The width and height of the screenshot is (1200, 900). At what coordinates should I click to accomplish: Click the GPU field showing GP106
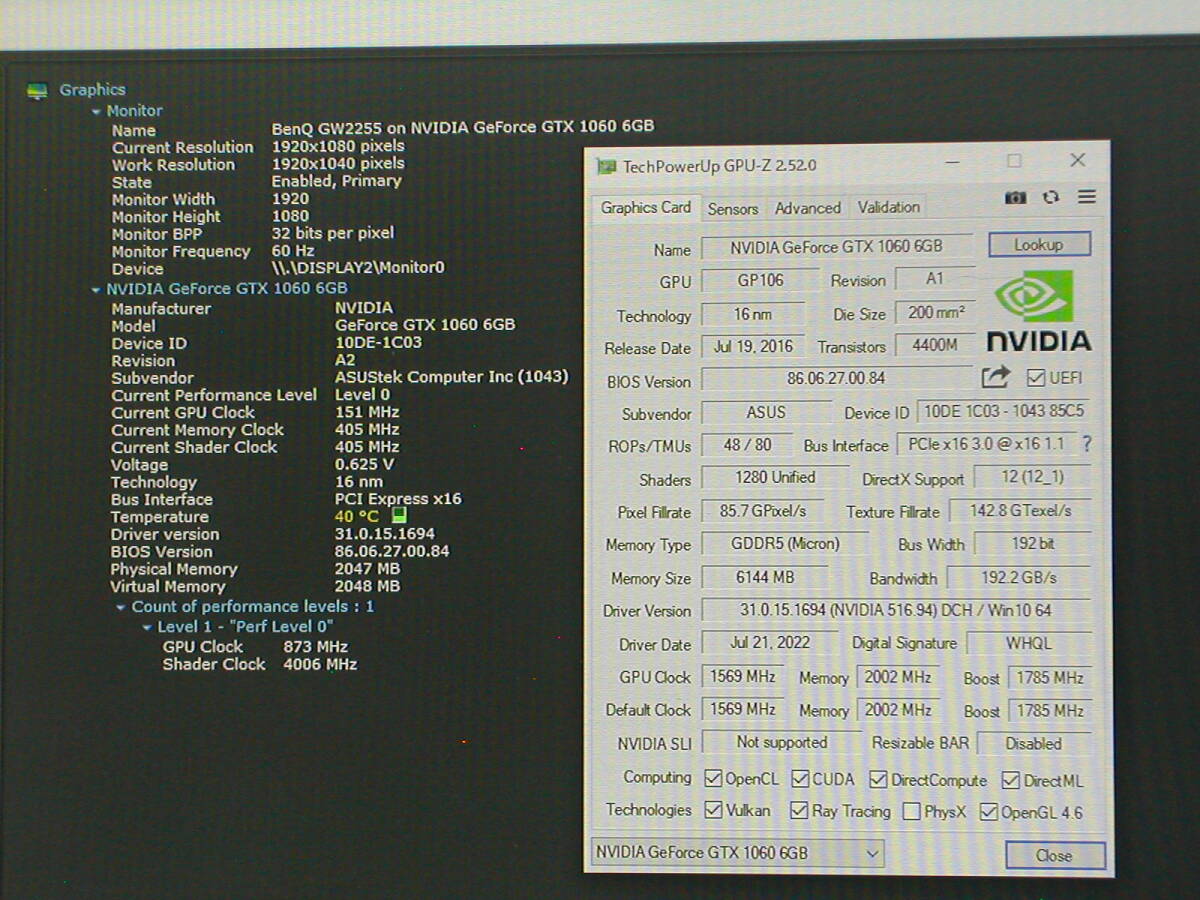761,280
